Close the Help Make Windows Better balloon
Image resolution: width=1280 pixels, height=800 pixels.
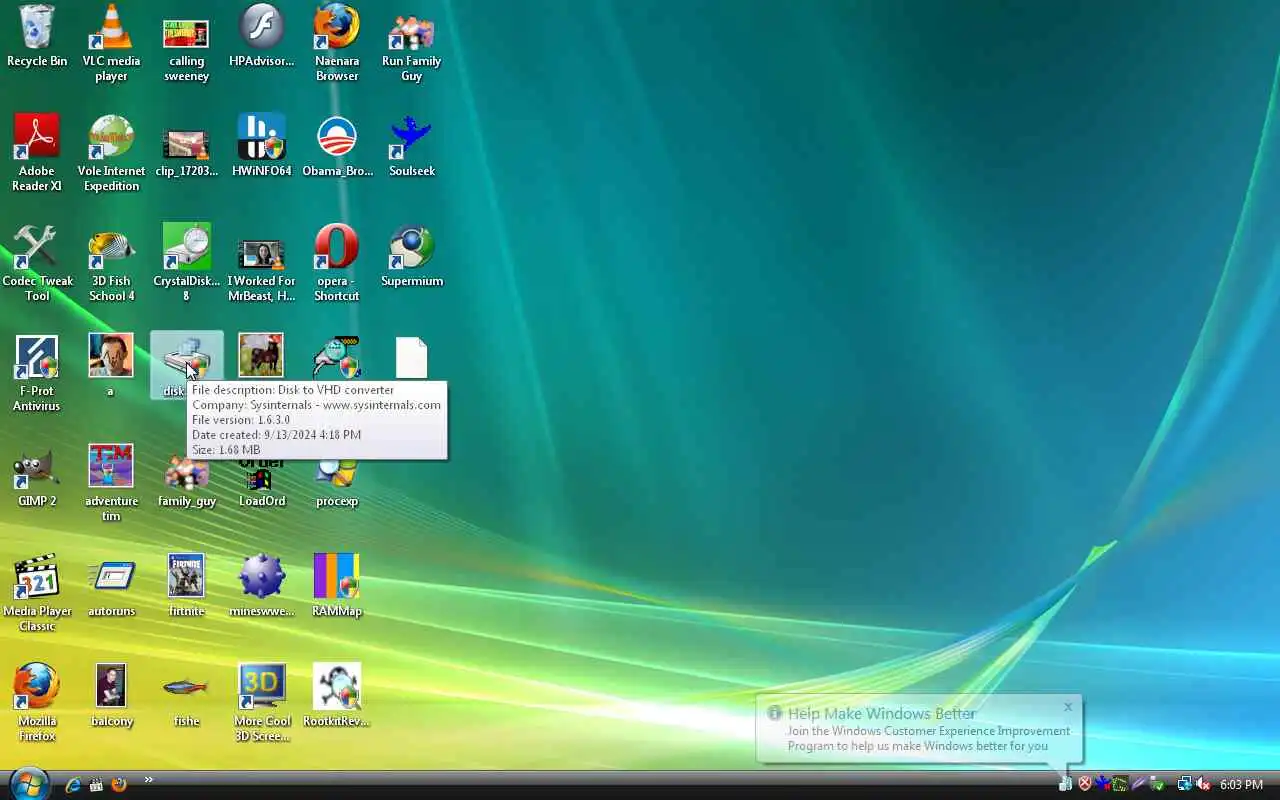1068,707
